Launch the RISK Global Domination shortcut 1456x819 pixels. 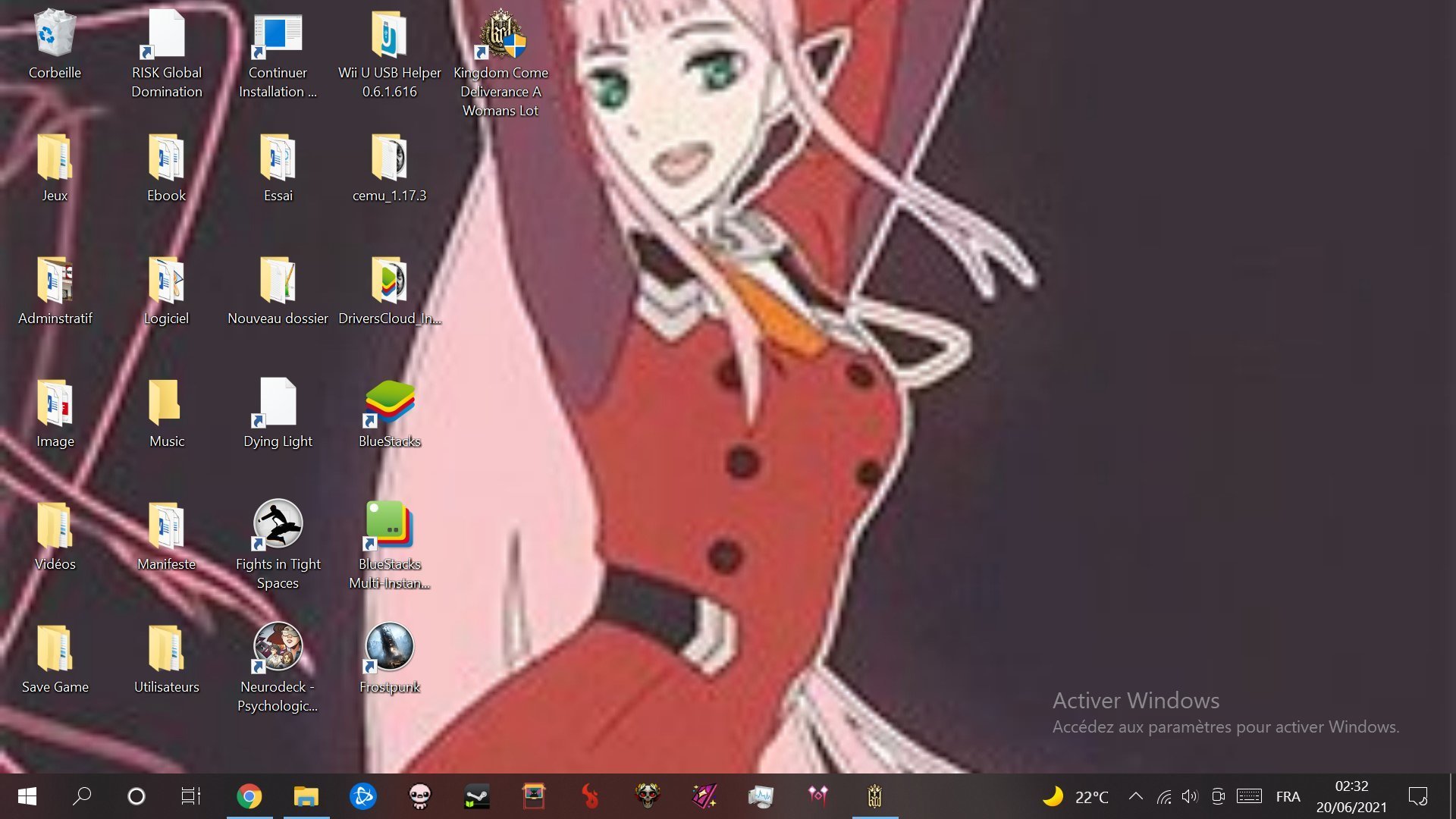tap(167, 55)
